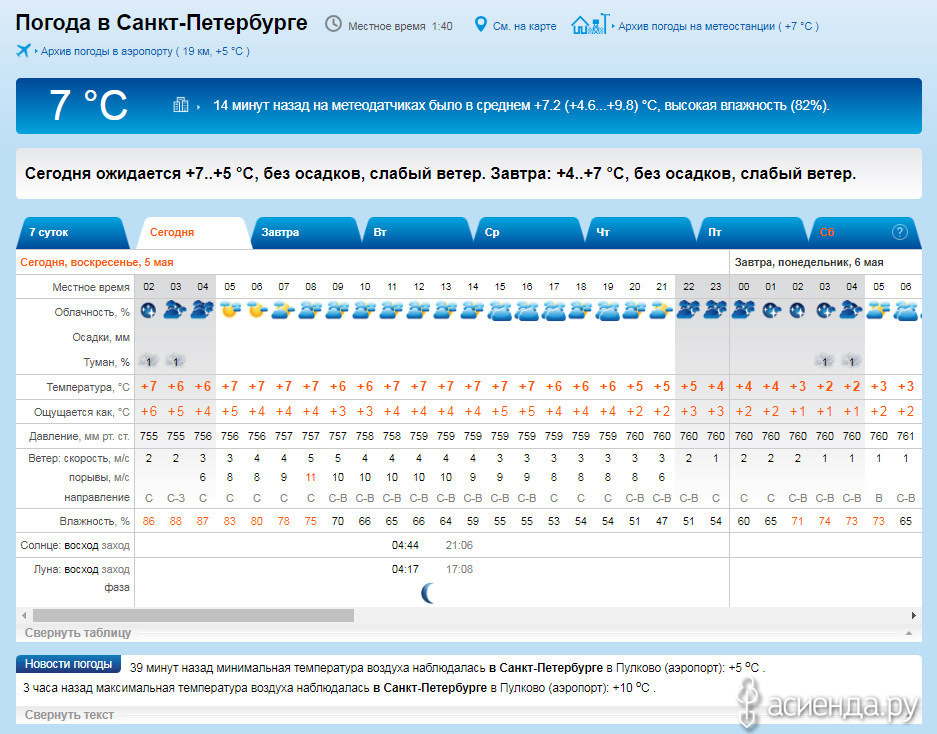Click the Местное время 1:40 text
The height and width of the screenshot is (734, 937).
click(x=400, y=26)
